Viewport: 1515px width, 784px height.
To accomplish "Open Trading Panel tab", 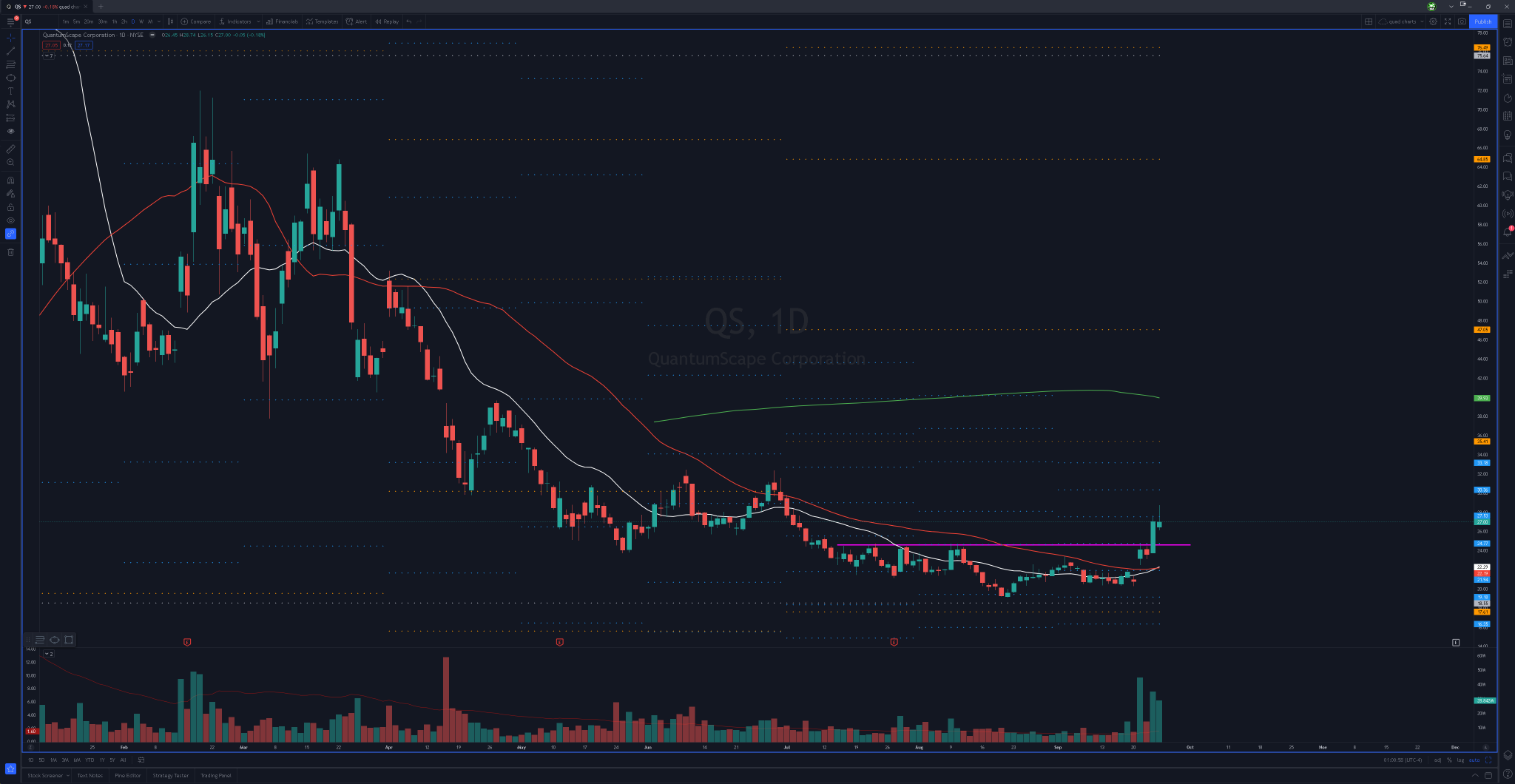I will (216, 775).
